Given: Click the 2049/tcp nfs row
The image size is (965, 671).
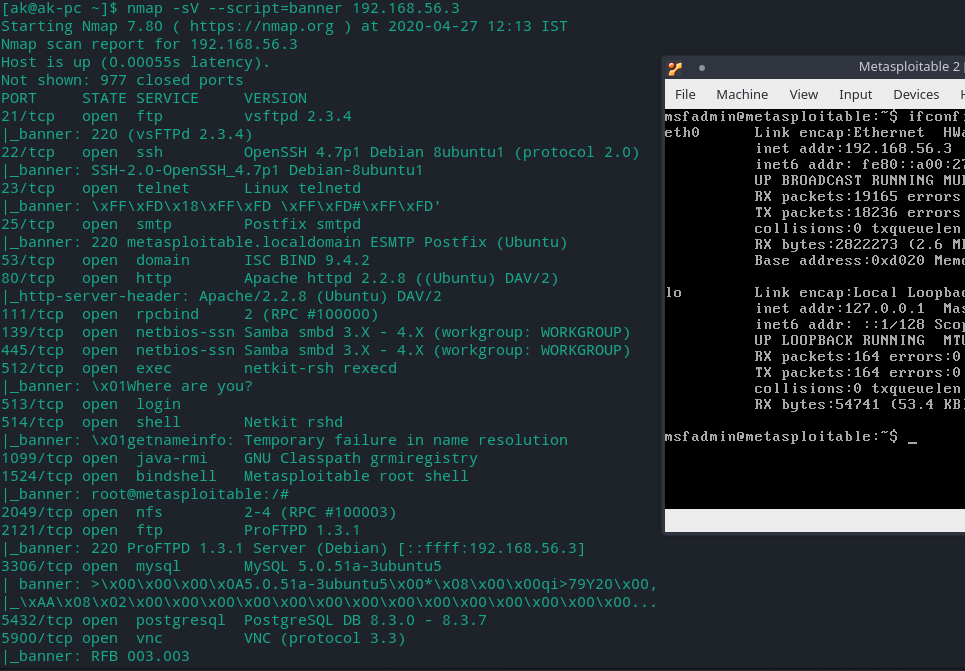Looking at the screenshot, I should pyautogui.click(x=199, y=512).
